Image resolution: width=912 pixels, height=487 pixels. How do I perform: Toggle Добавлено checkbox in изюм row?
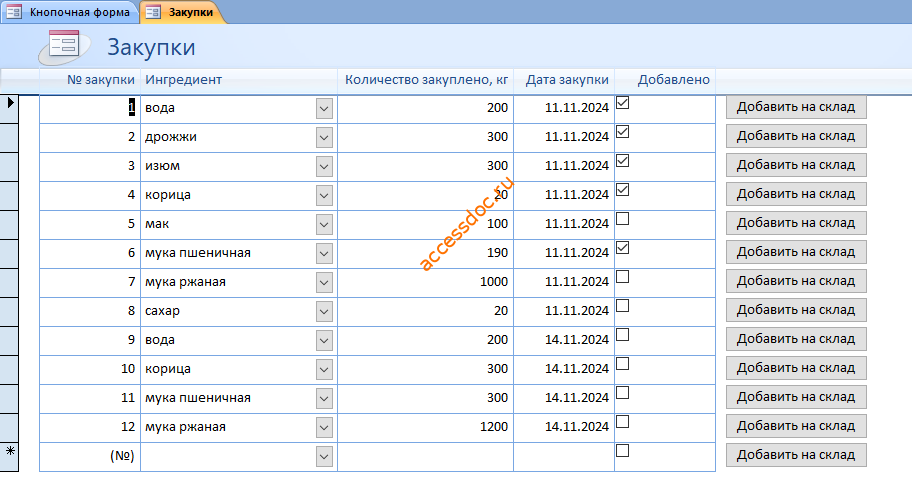[x=622, y=161]
